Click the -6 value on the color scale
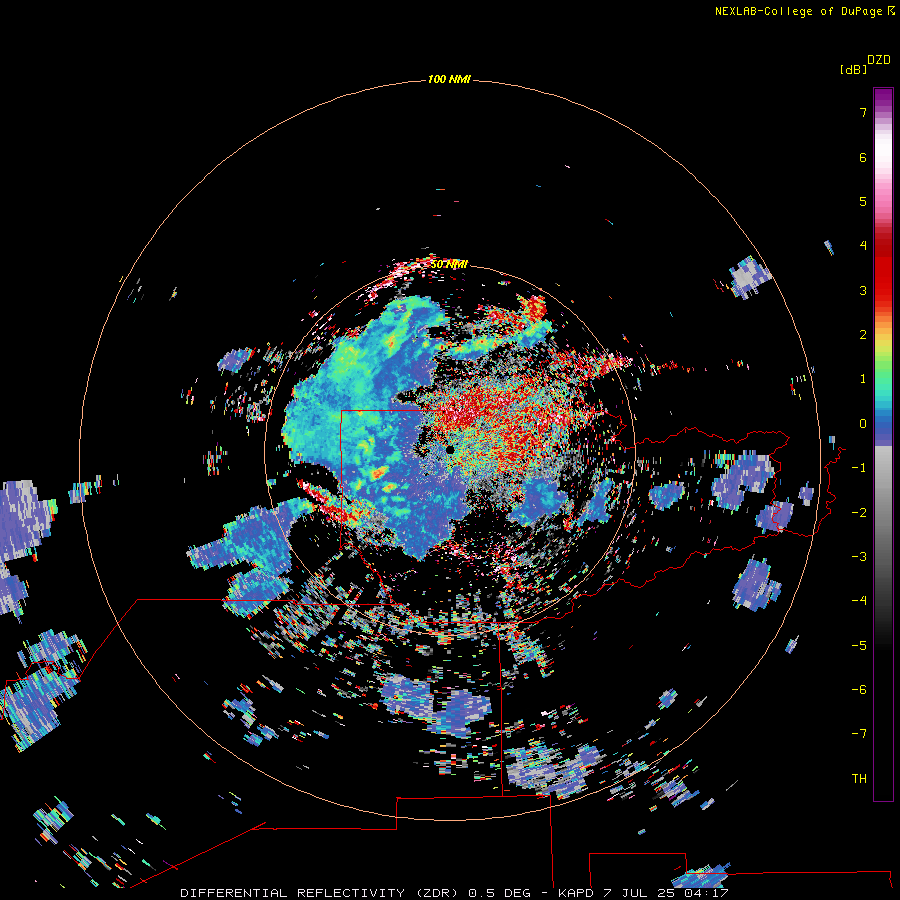This screenshot has width=900, height=900. click(859, 690)
